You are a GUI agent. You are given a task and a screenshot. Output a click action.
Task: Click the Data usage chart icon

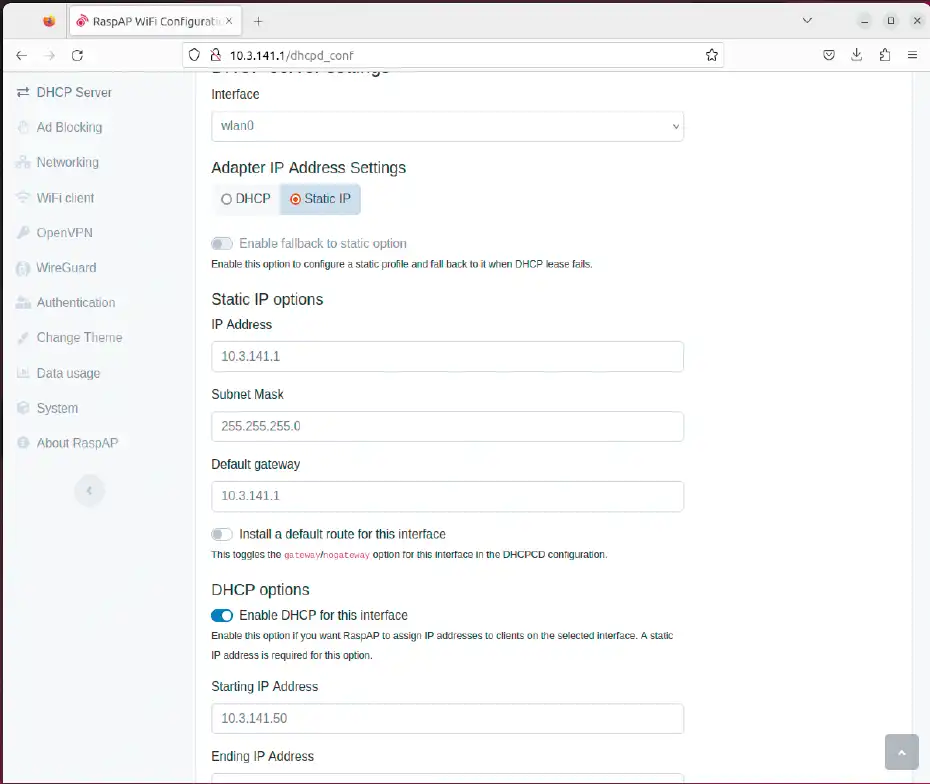point(23,373)
